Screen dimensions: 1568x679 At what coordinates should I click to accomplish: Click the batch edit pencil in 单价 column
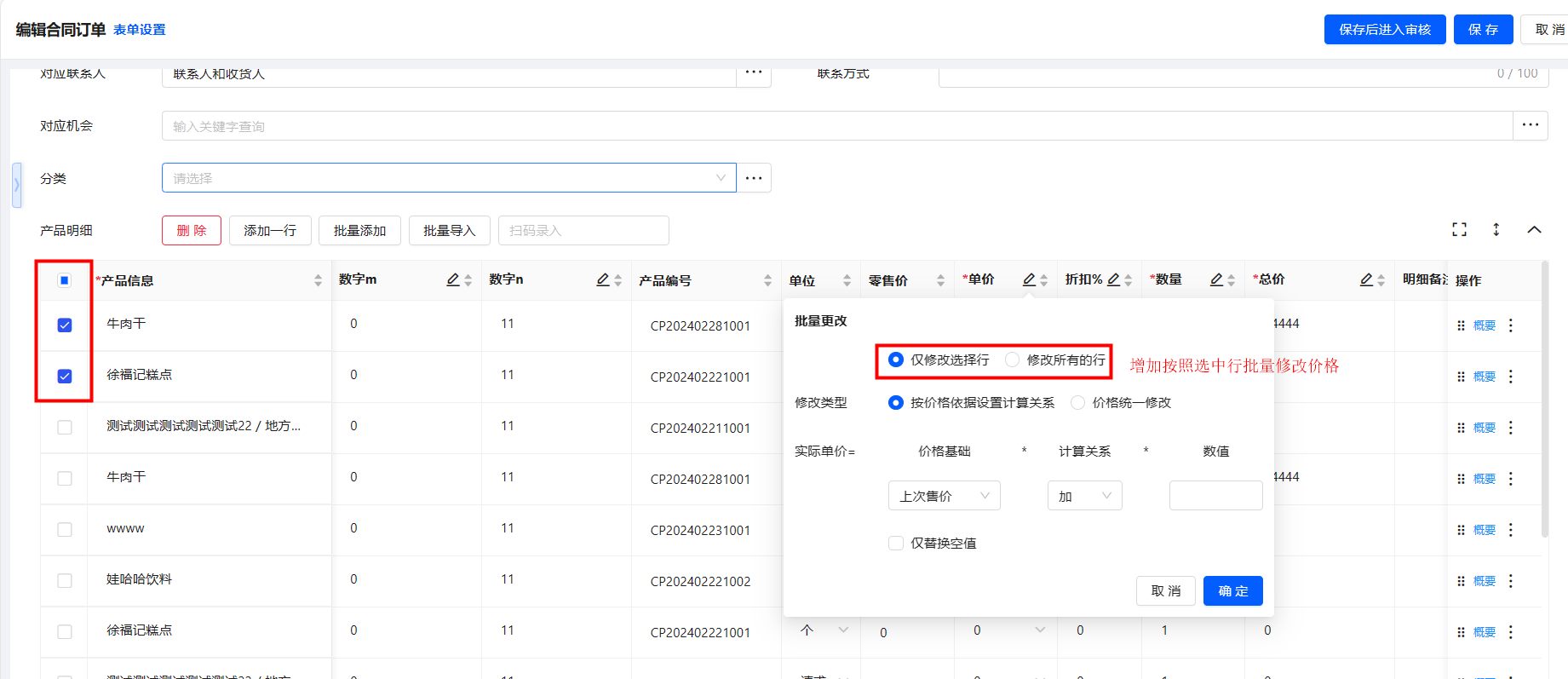1029,279
